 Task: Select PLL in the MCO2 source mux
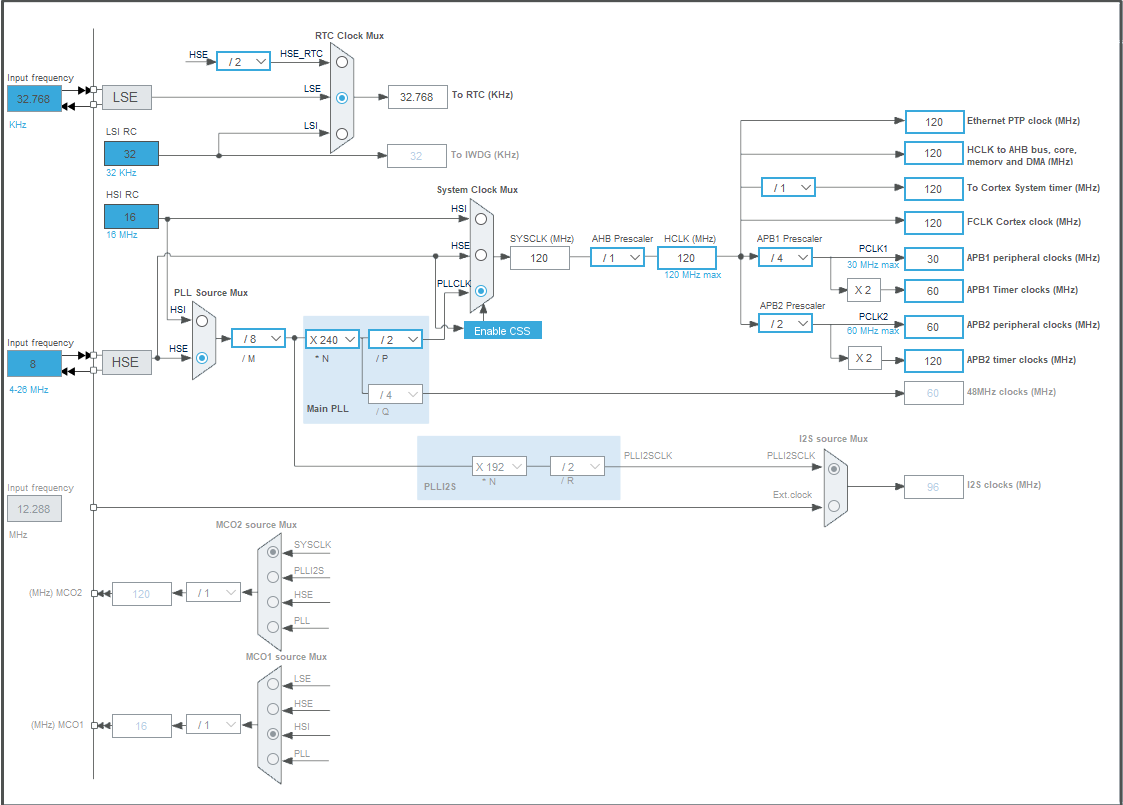[271, 627]
